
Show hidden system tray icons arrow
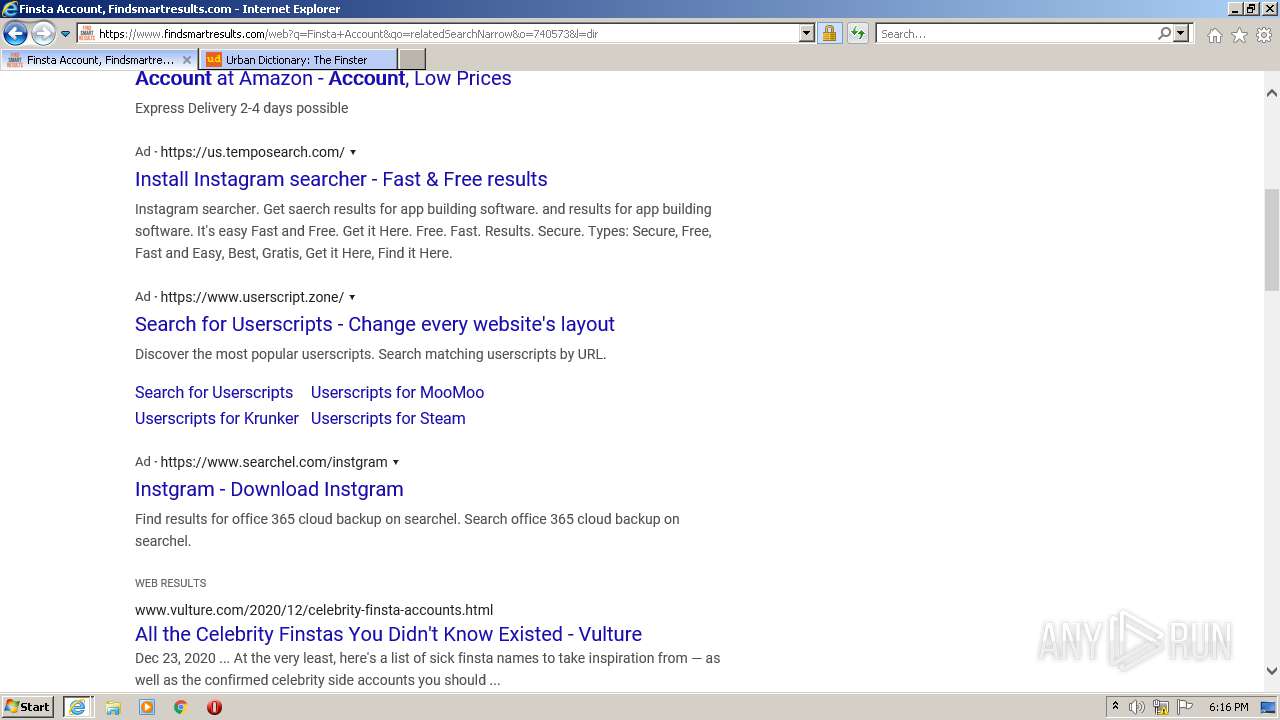coord(1115,707)
